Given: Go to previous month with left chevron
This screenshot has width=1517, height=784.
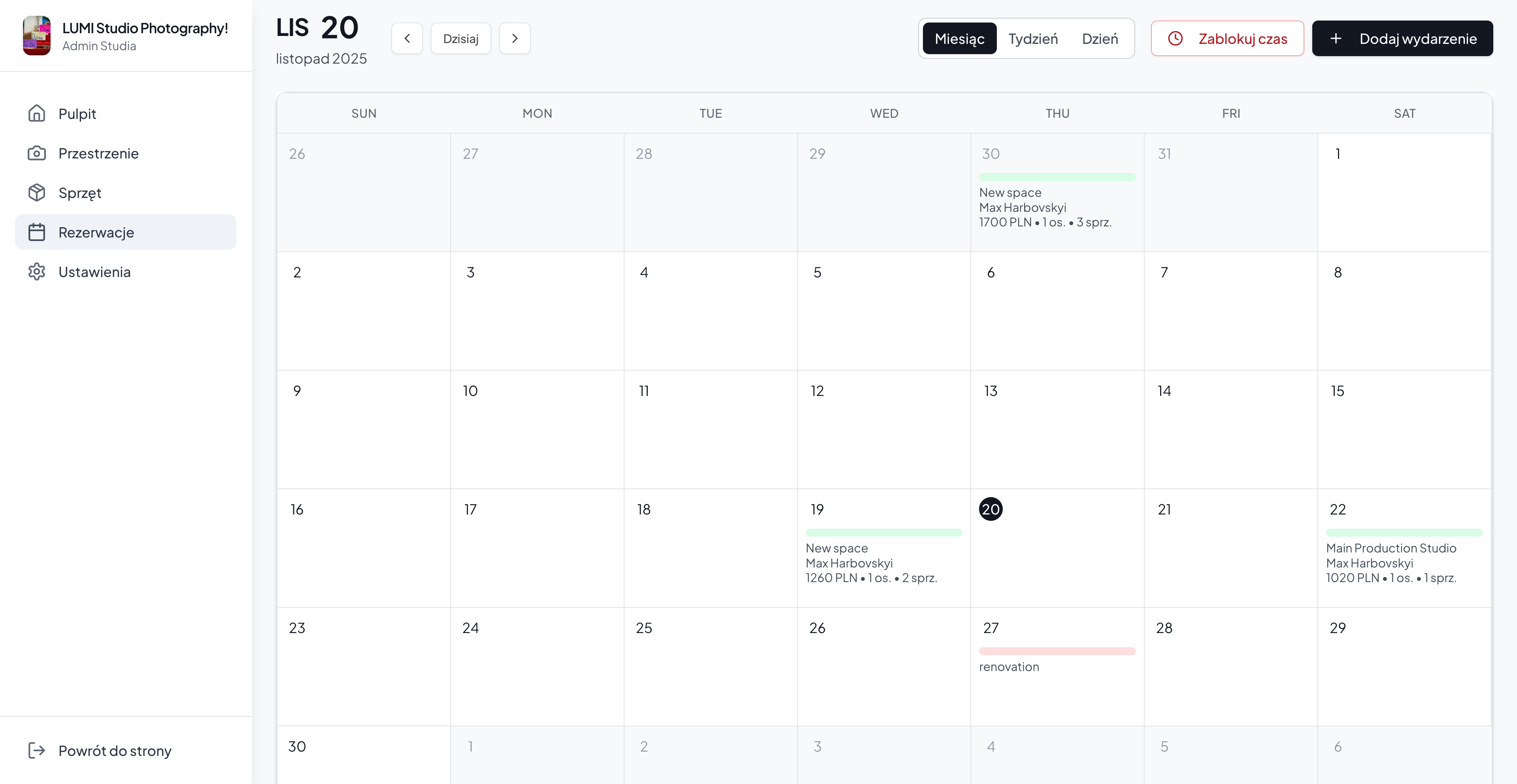Looking at the screenshot, I should 407,38.
